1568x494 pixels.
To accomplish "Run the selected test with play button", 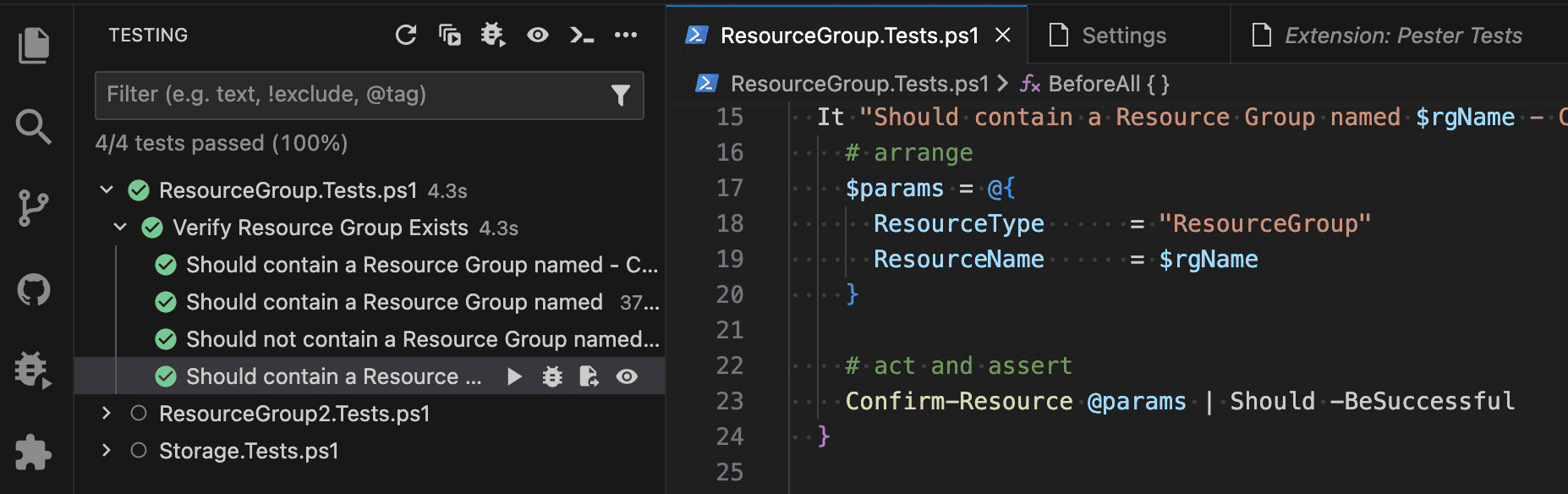I will click(514, 377).
